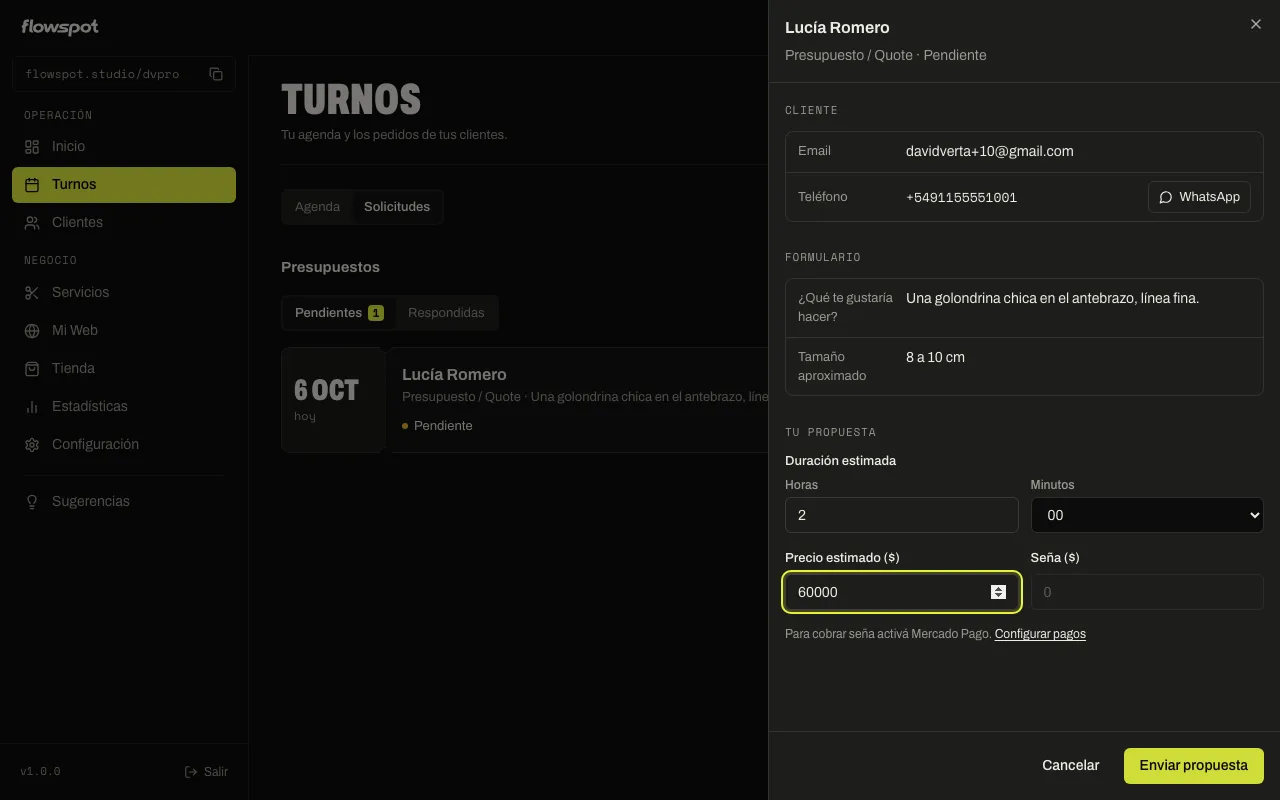Click the version v1.0.0 label
The height and width of the screenshot is (800, 1280).
(41, 772)
